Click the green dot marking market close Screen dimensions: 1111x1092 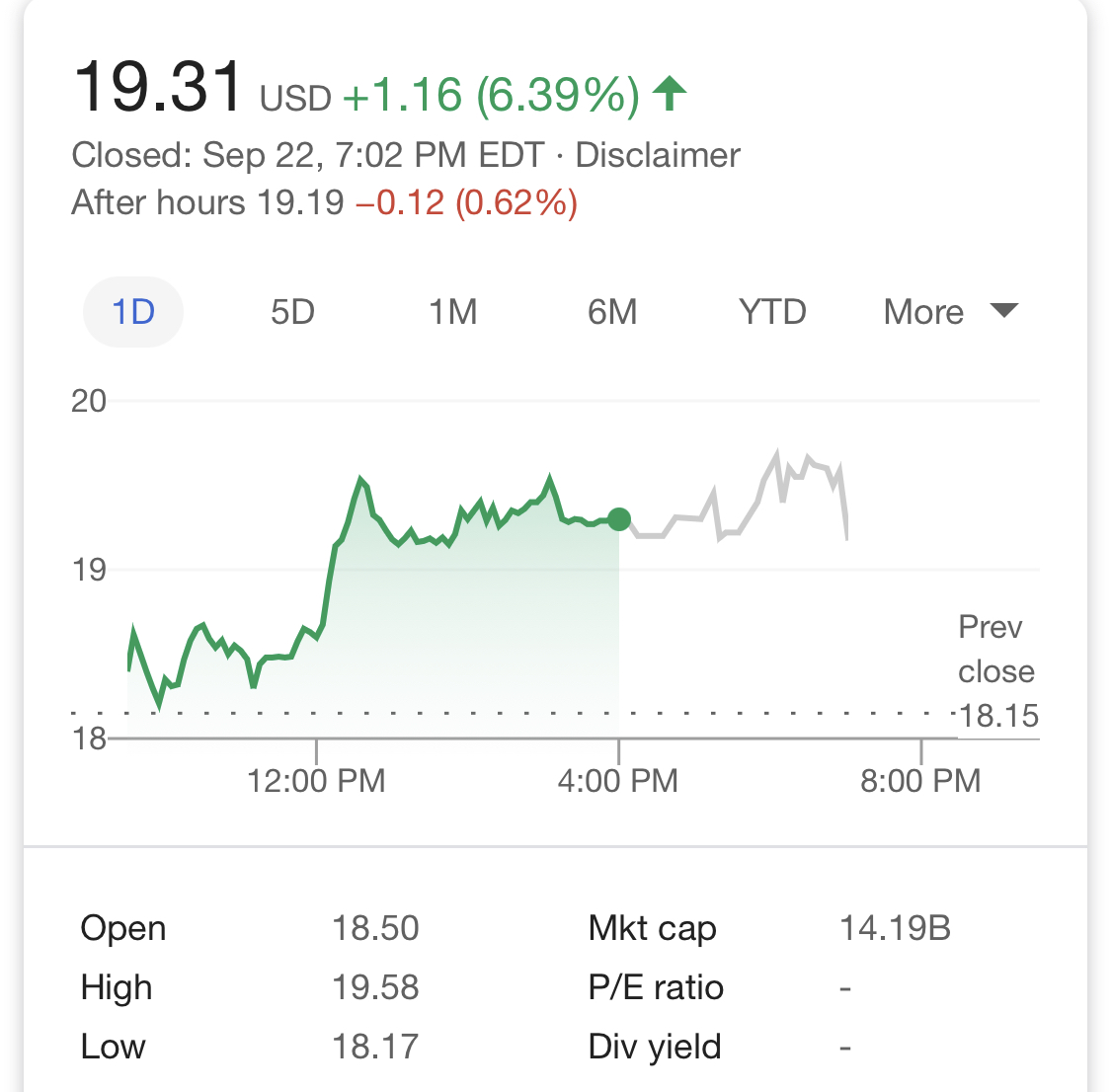[x=620, y=518]
